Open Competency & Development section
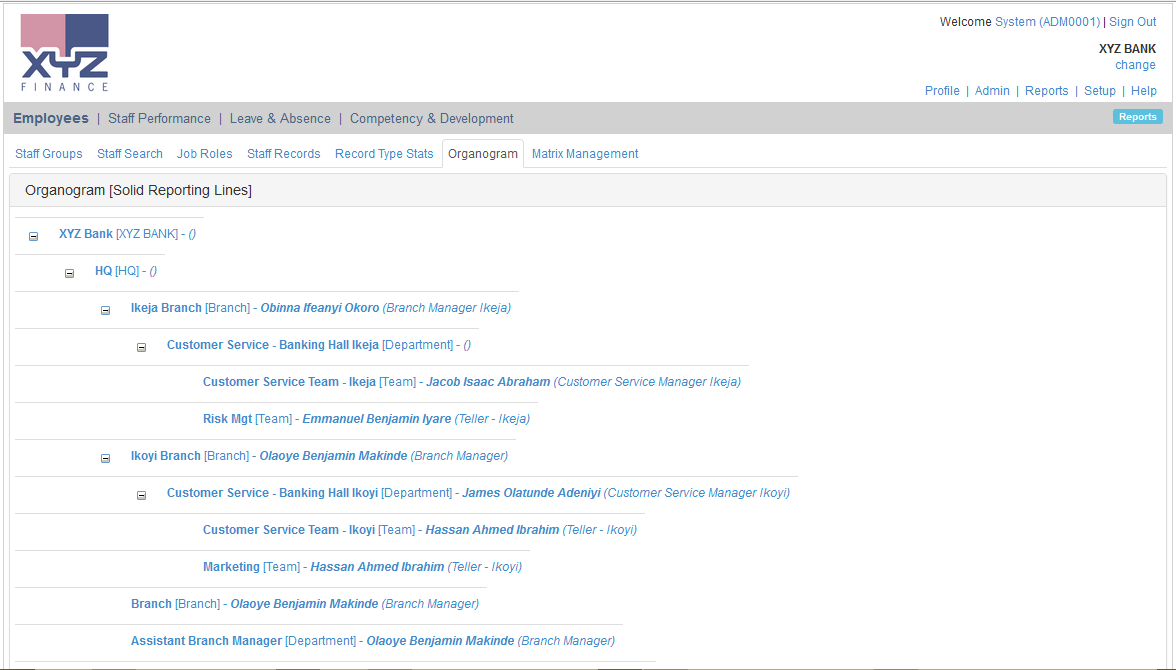 tap(431, 118)
